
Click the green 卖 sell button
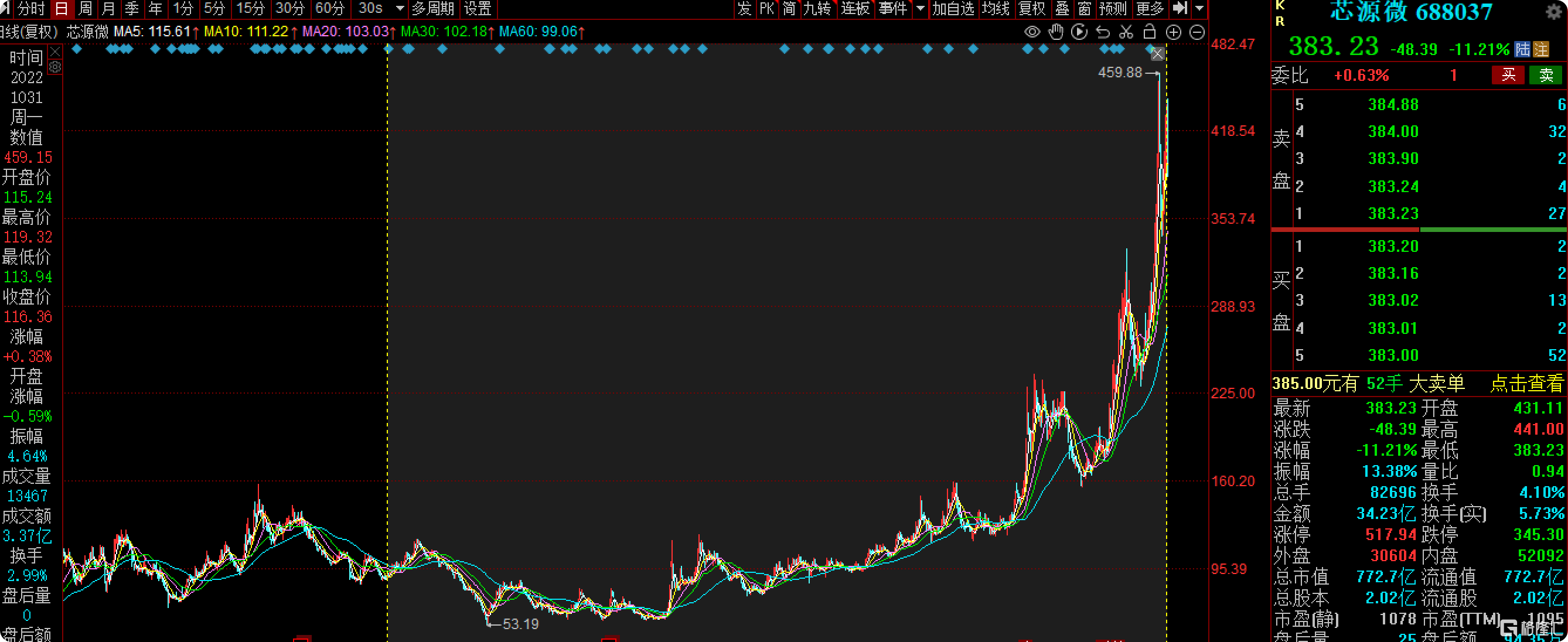pos(1546,76)
